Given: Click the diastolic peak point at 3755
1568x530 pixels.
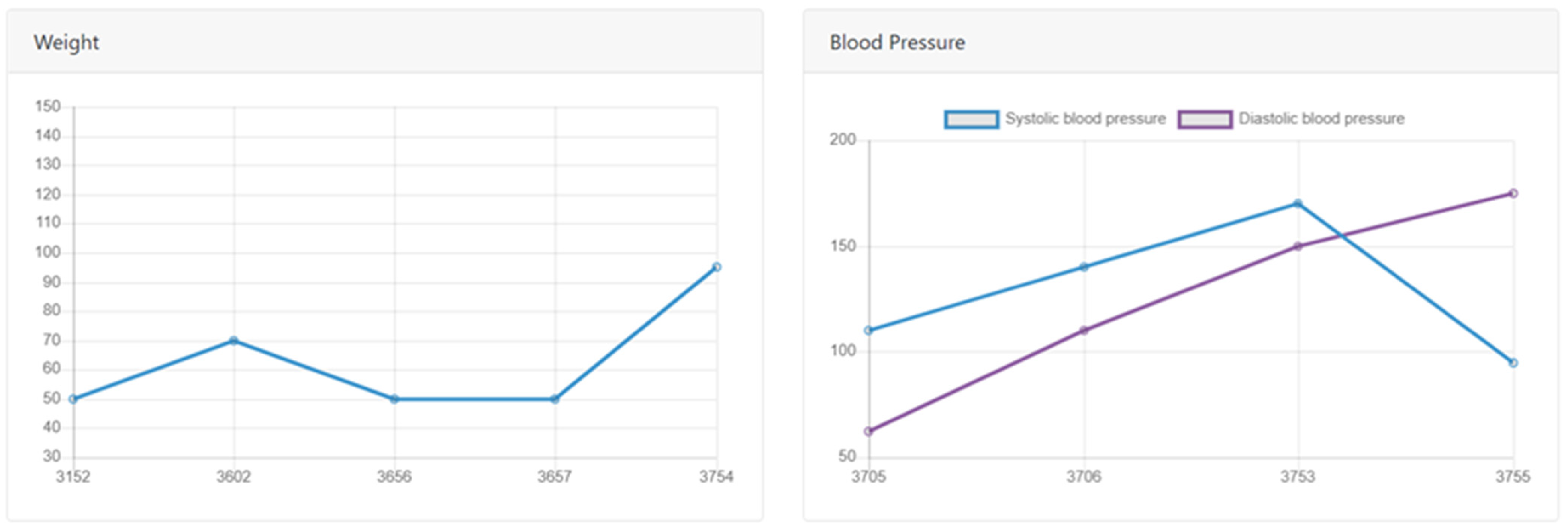Looking at the screenshot, I should [x=1513, y=194].
